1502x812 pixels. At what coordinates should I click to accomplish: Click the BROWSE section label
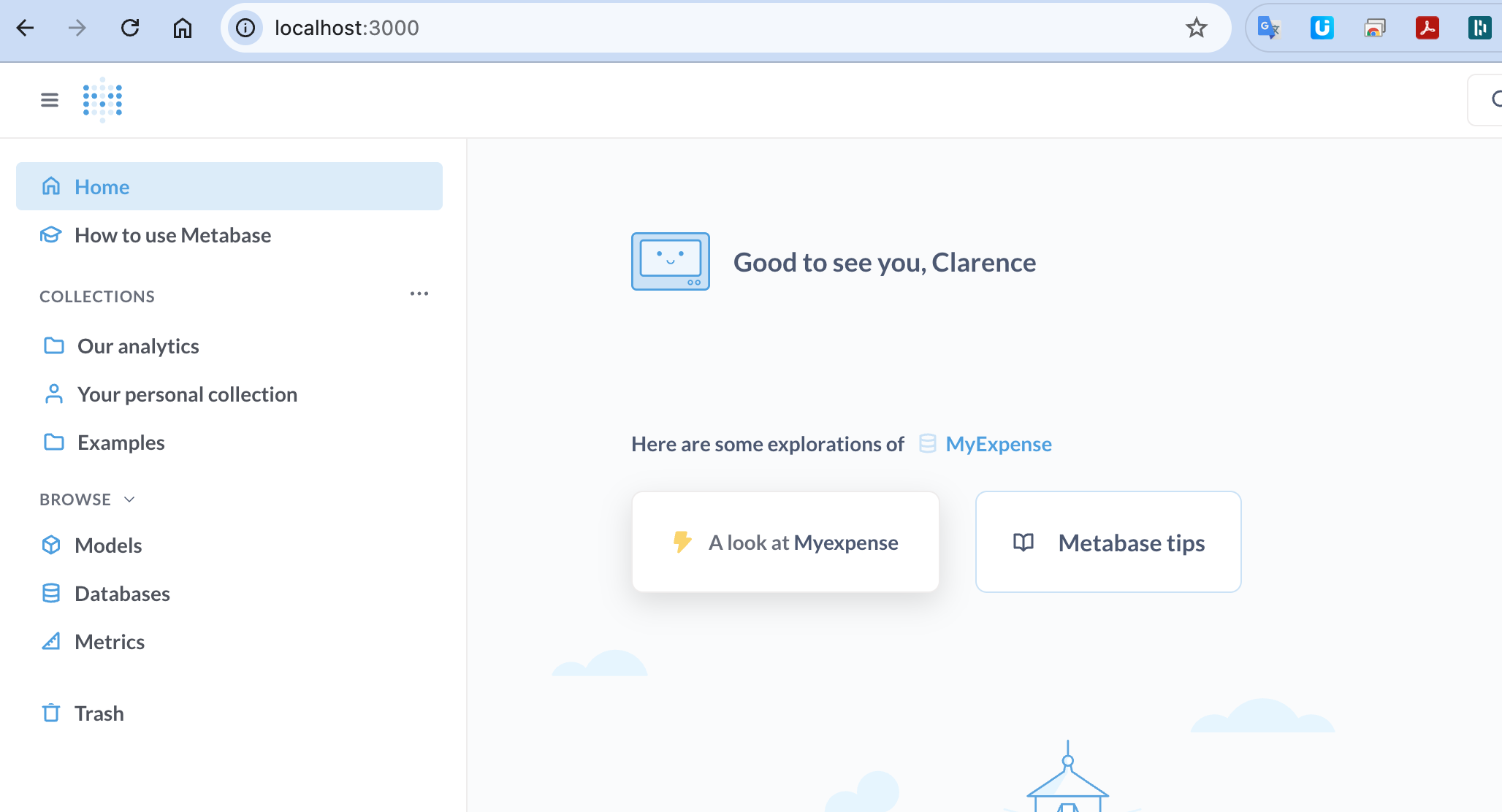click(x=75, y=499)
